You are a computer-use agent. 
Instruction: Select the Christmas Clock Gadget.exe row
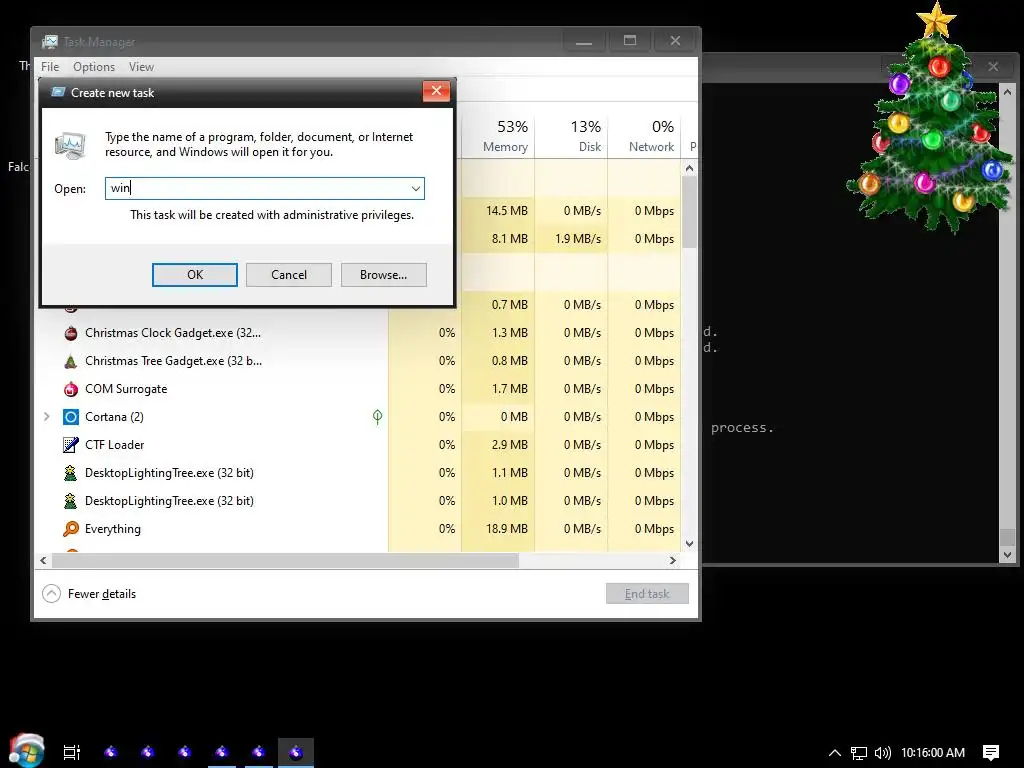click(x=358, y=333)
